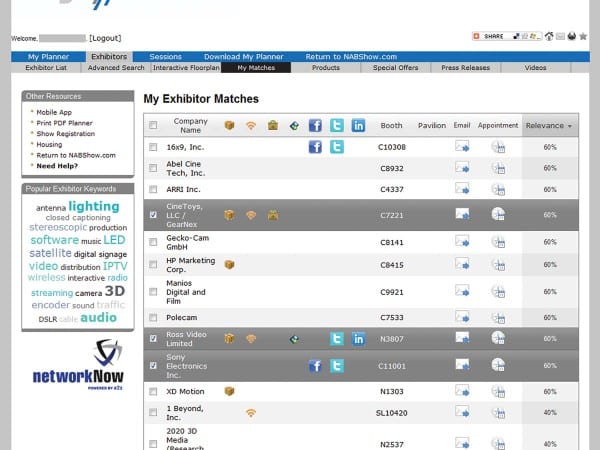
Task: Click the star favorite icon near Share
Action: click(583, 36)
